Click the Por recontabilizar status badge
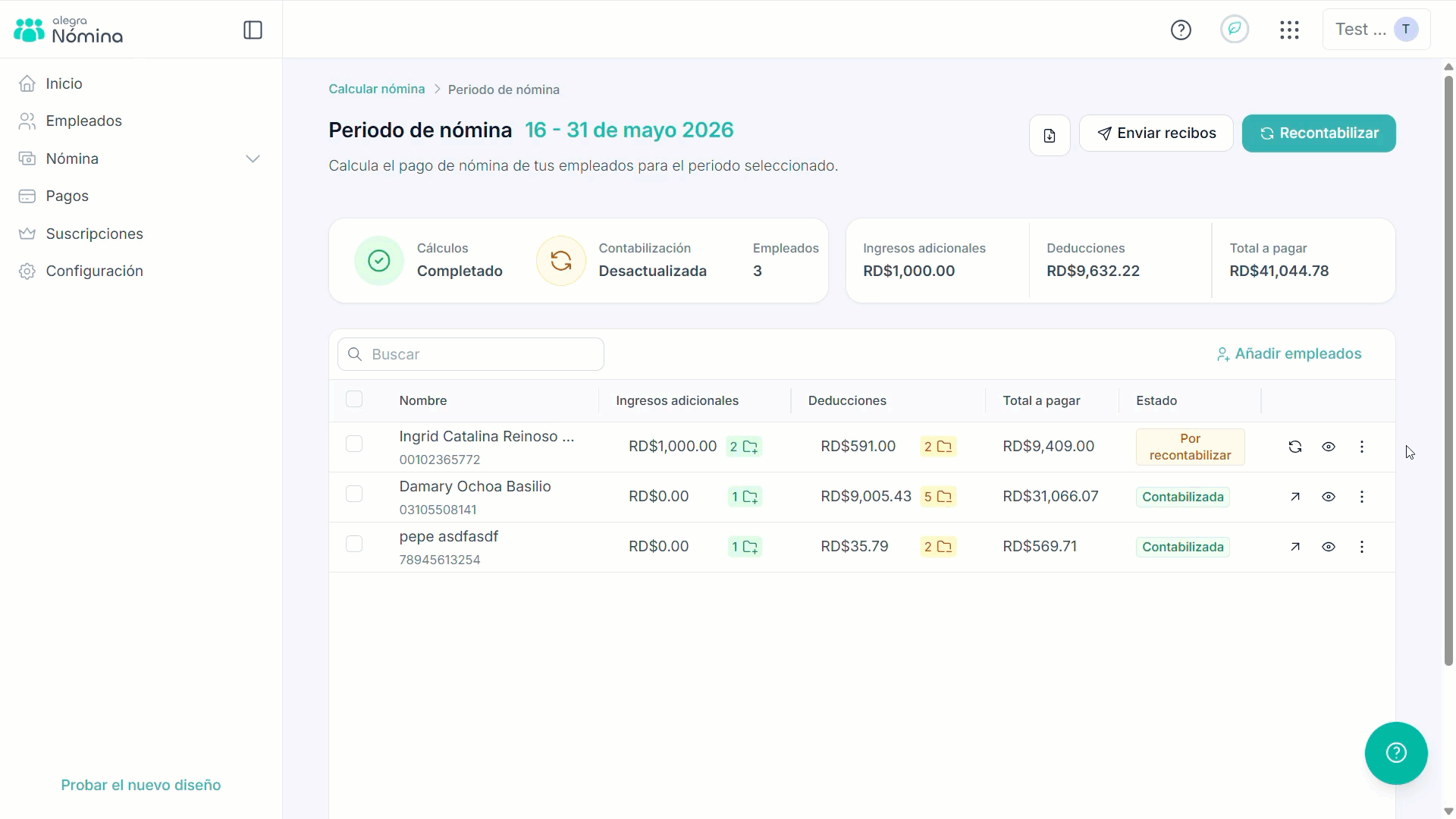 1190,447
